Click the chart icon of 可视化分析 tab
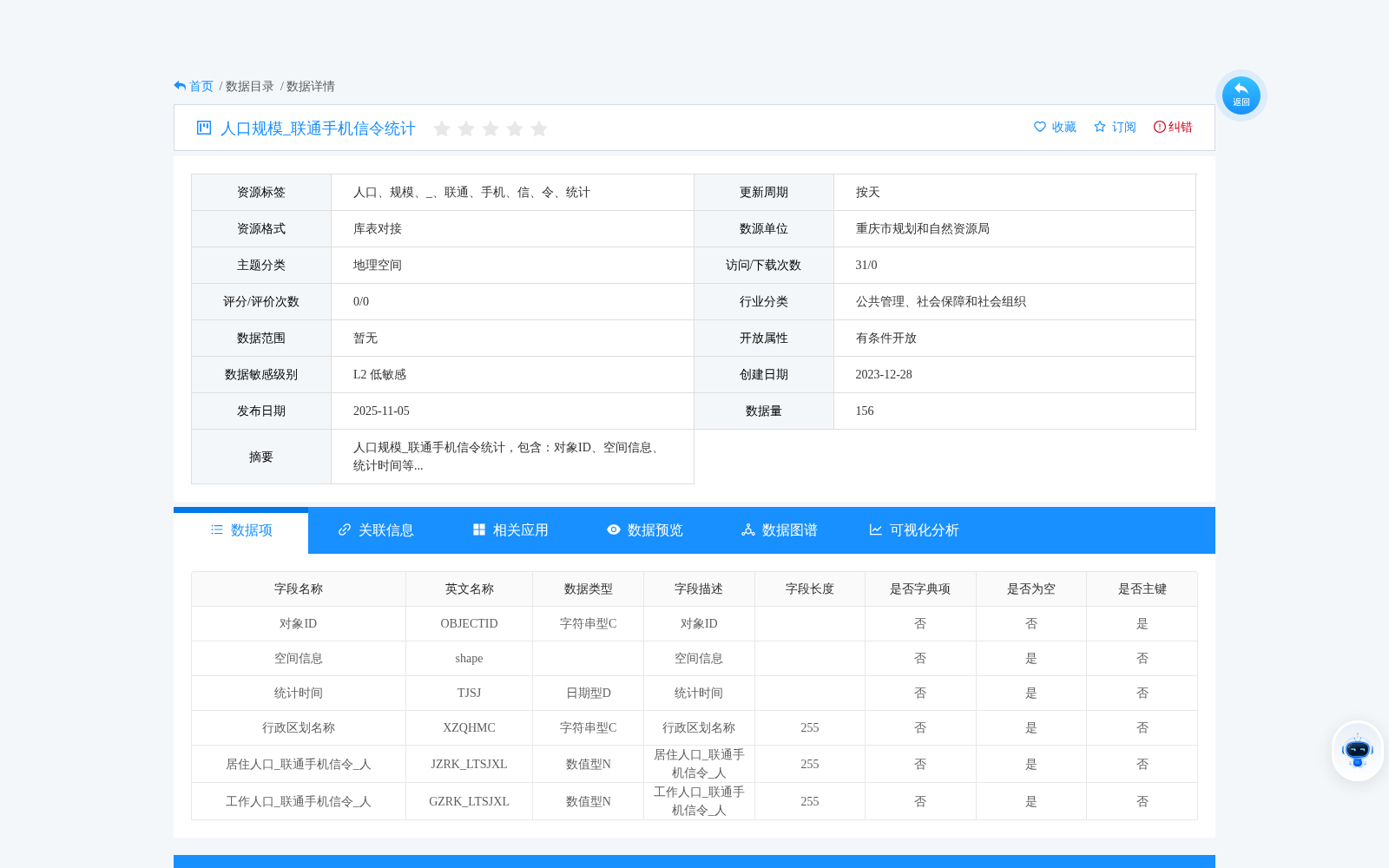The width and height of the screenshot is (1389, 868). pyautogui.click(x=876, y=529)
